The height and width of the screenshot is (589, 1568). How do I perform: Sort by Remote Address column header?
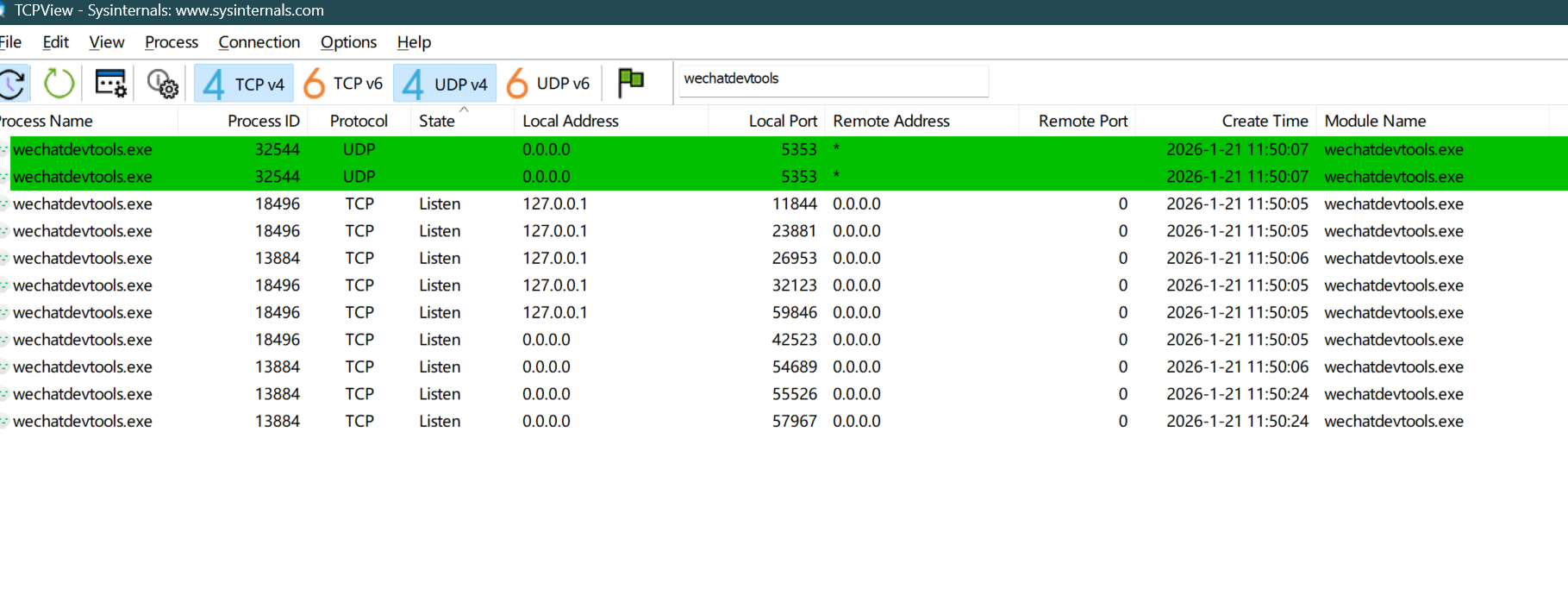[x=921, y=121]
